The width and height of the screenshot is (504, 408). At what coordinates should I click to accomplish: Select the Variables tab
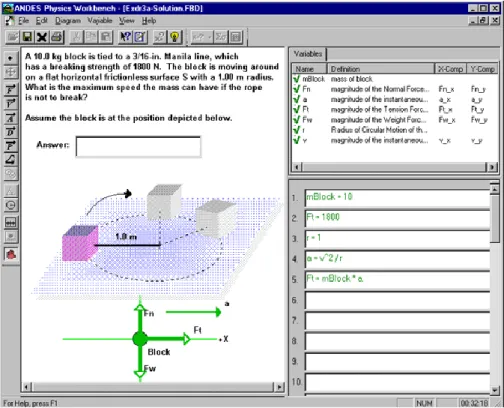(x=308, y=54)
